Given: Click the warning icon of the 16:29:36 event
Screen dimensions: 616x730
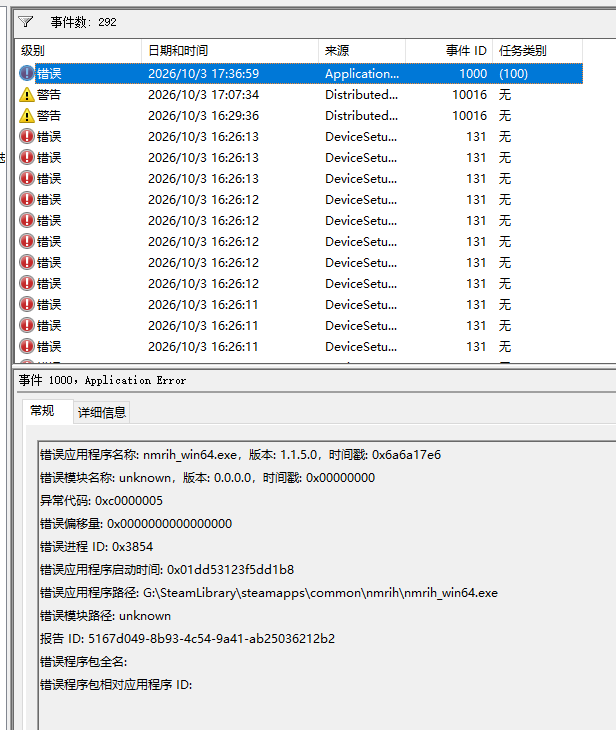Looking at the screenshot, I should (x=27, y=115).
